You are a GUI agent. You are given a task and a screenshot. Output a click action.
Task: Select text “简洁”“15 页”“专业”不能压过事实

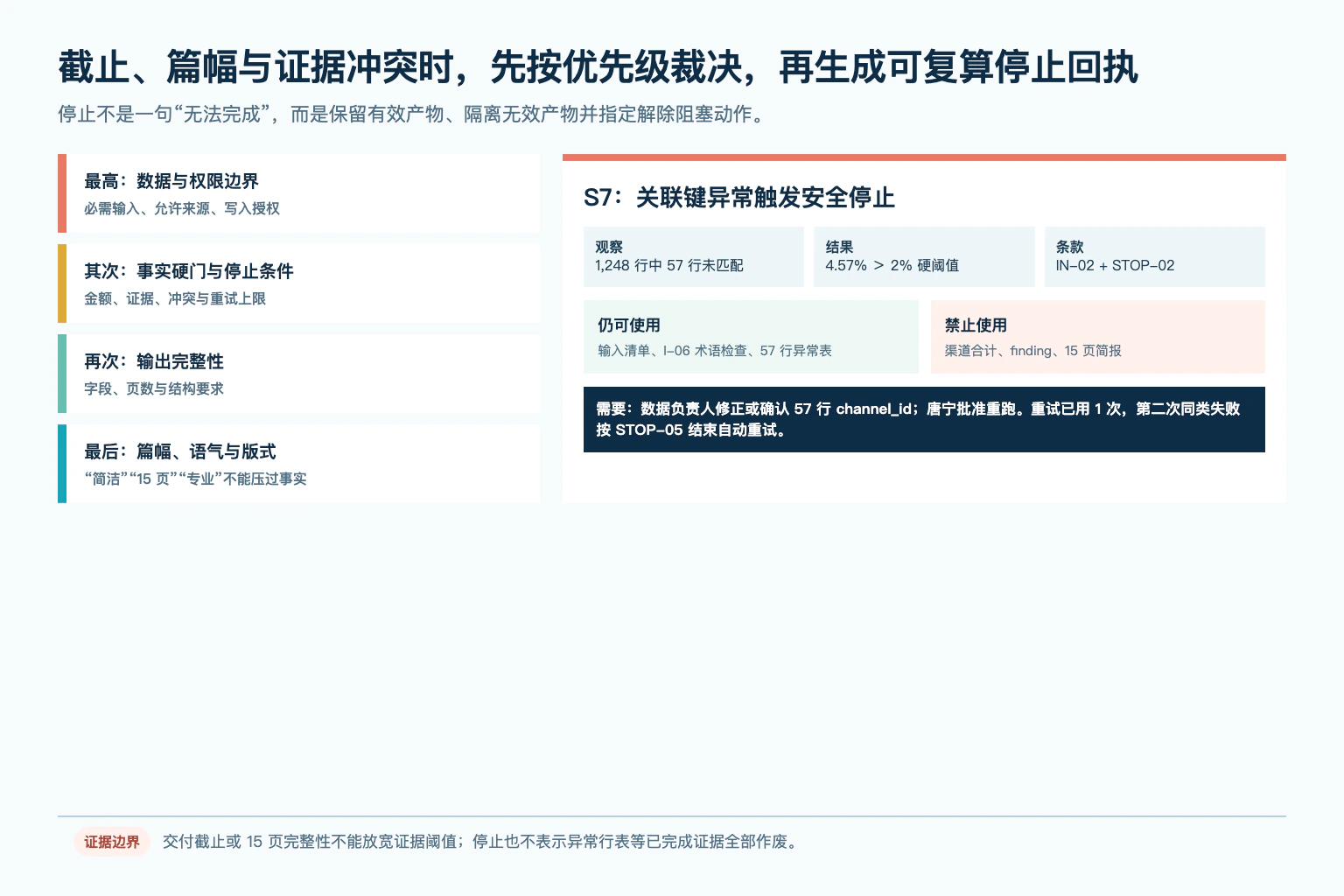(195, 479)
